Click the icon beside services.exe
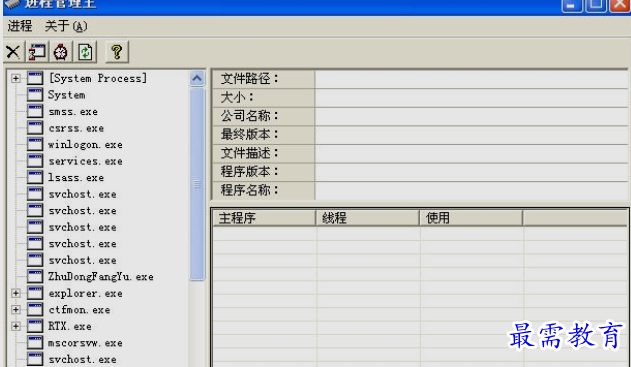The height and width of the screenshot is (367, 631). (35, 161)
